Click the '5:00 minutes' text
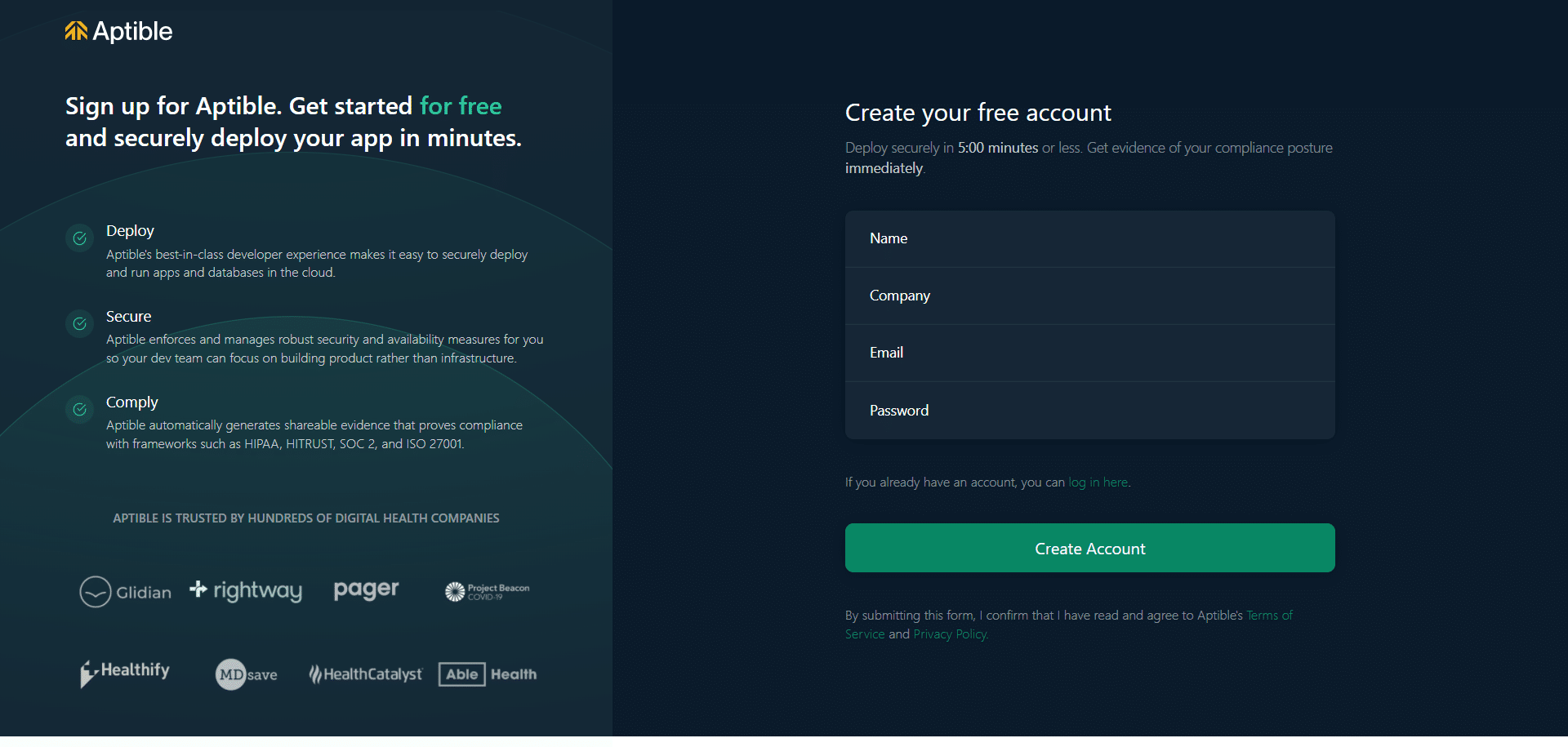The image size is (1568, 747). coord(998,148)
